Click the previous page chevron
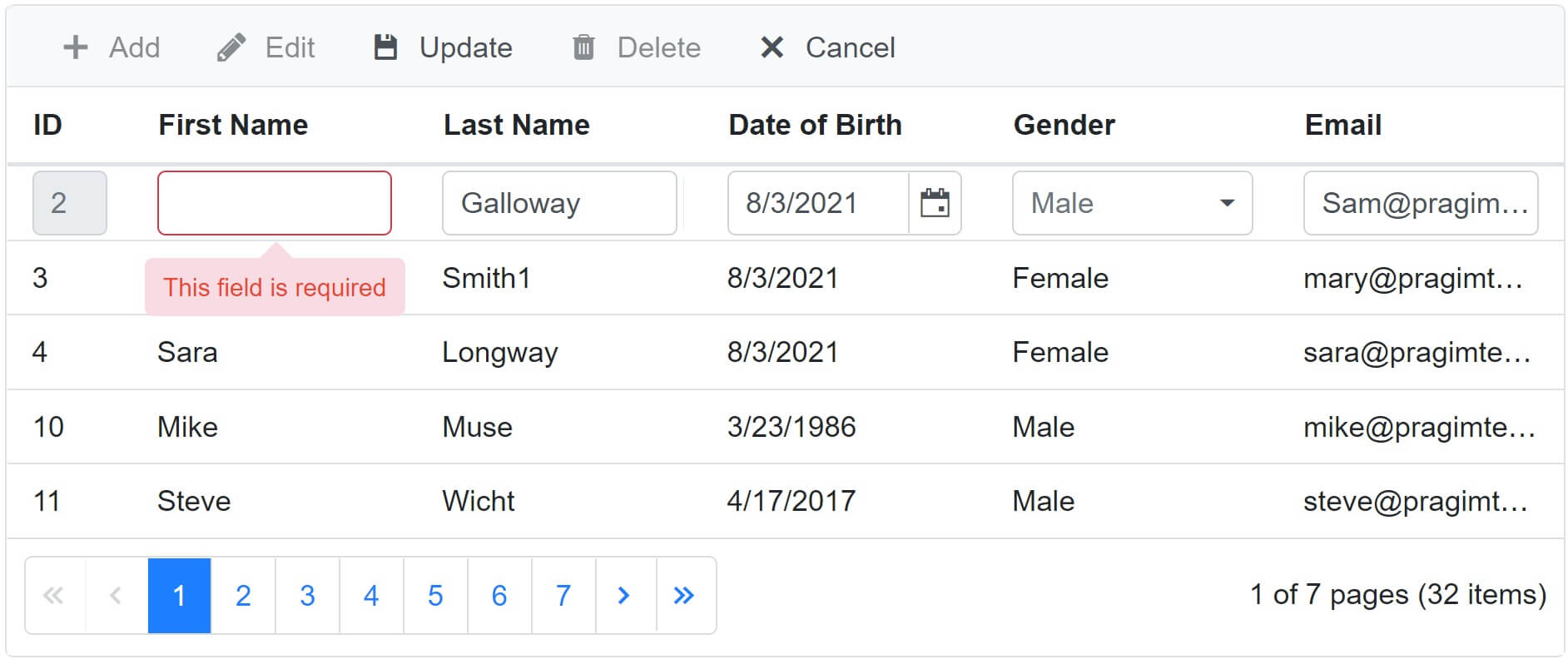Image resolution: width=1568 pixels, height=659 pixels. [116, 596]
